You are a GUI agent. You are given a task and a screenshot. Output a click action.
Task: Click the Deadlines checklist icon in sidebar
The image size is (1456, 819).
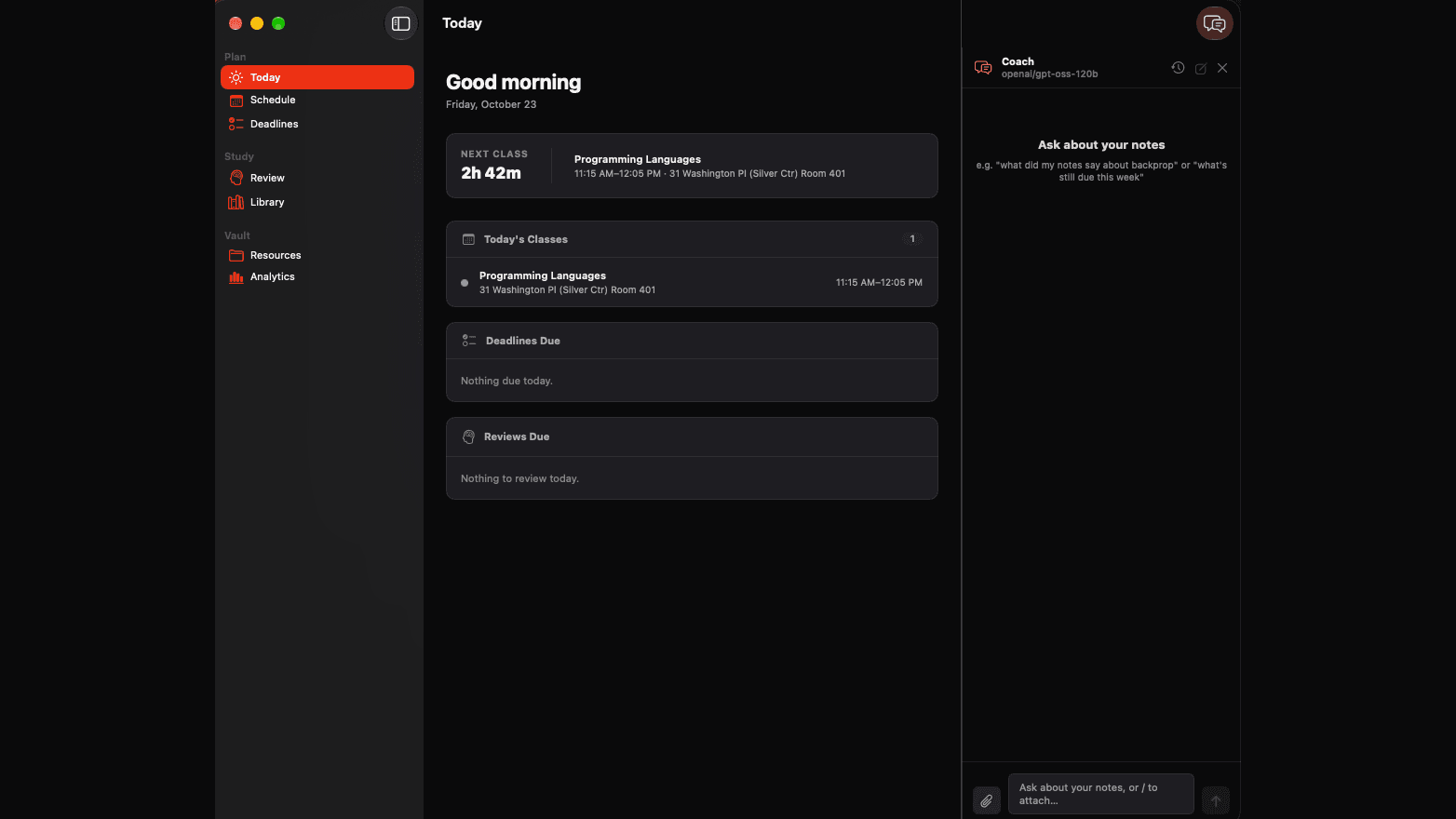coord(236,124)
